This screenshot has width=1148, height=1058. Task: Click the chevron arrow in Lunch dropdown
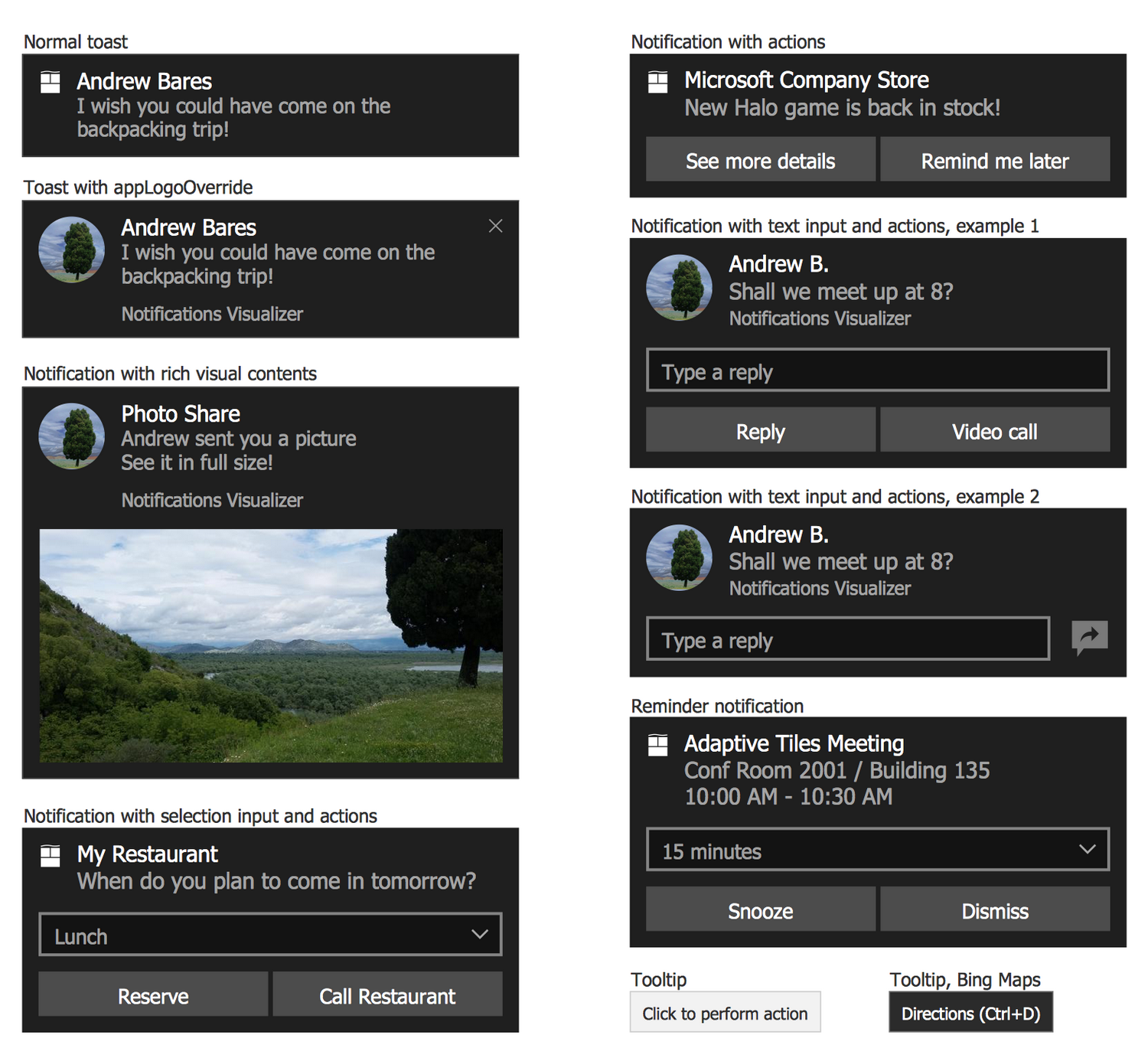[480, 934]
